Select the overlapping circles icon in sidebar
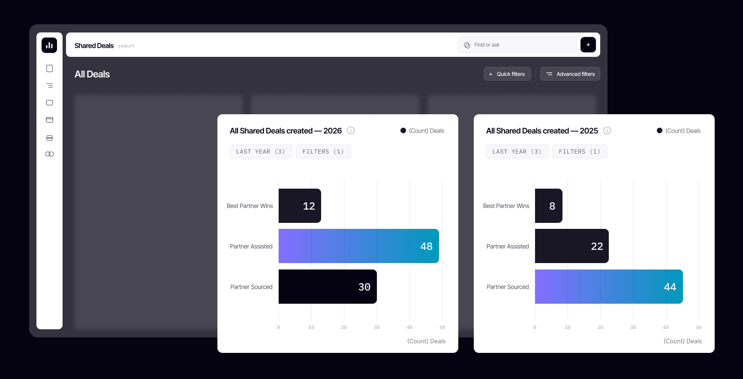The width and height of the screenshot is (743, 379). coord(49,154)
